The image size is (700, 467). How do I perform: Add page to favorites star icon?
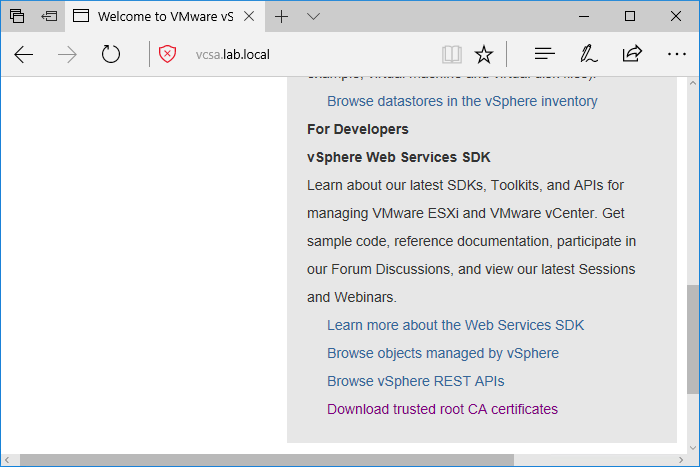[x=484, y=54]
